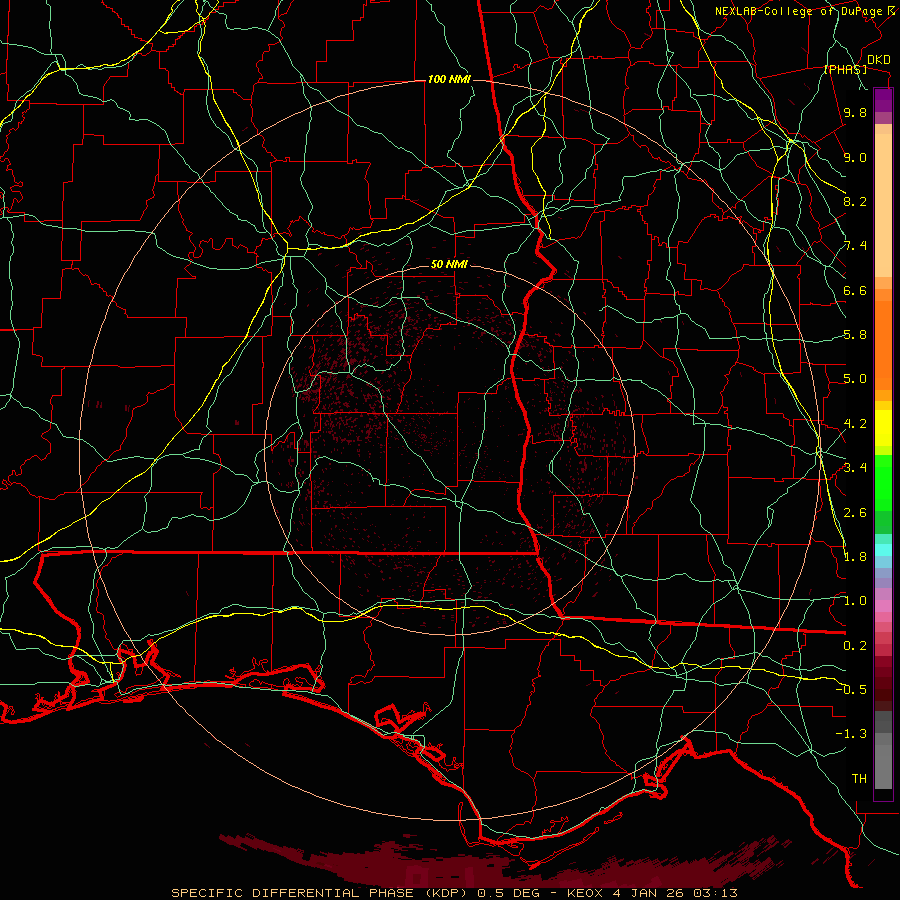900x900 pixels.
Task: Click the 0.2 scale value
Action: [x=855, y=646]
